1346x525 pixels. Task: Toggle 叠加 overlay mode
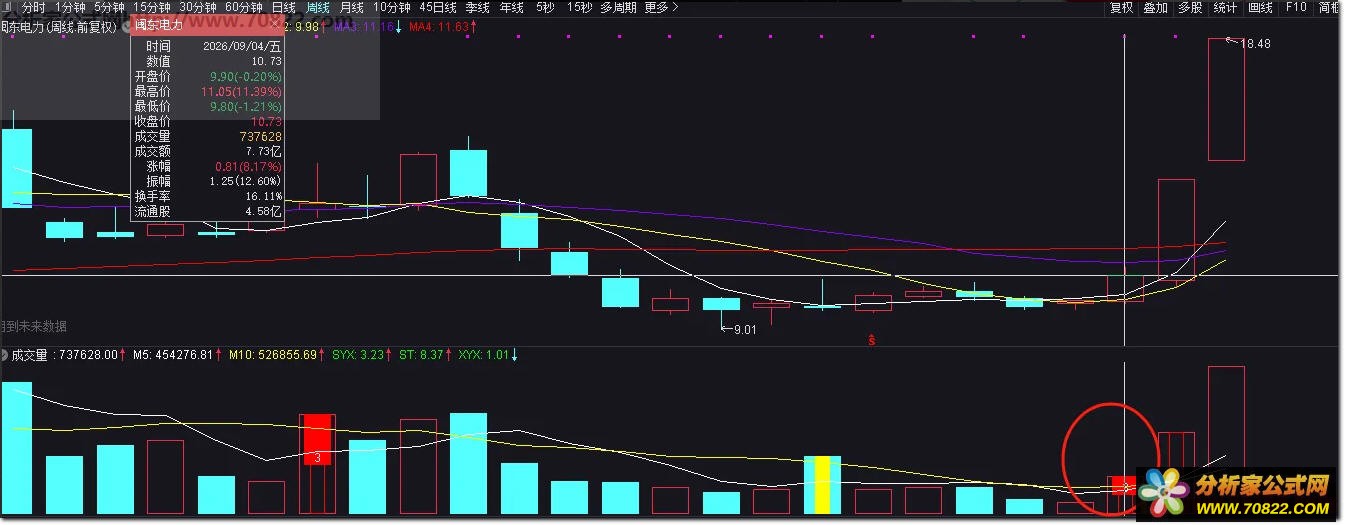tap(1156, 7)
